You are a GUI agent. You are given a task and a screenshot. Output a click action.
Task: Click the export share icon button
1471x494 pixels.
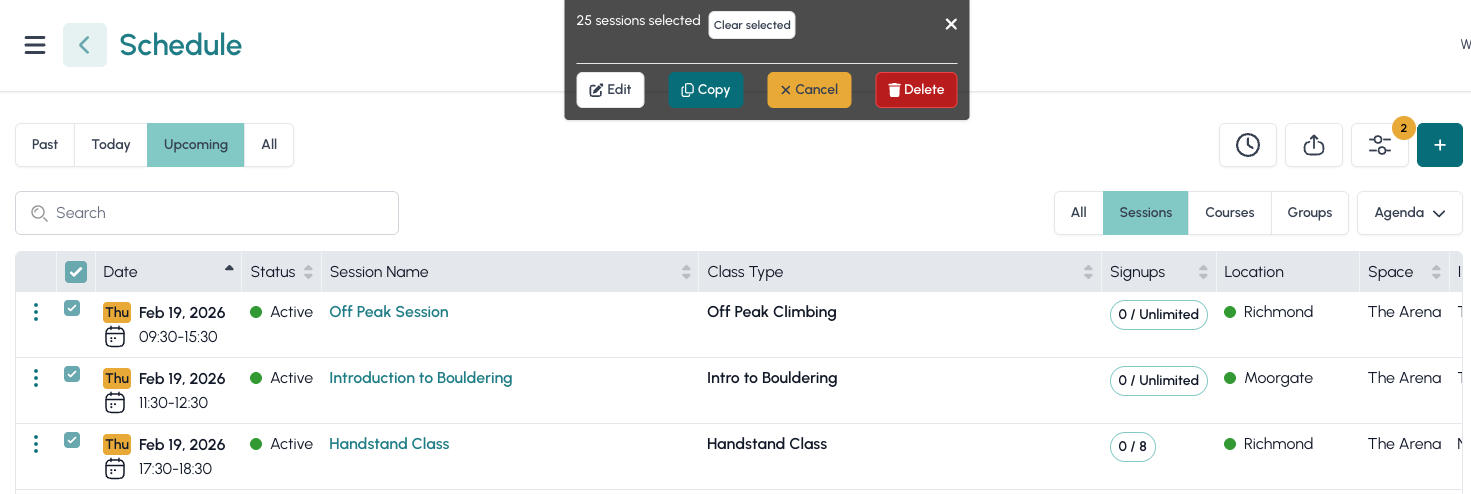(1313, 145)
